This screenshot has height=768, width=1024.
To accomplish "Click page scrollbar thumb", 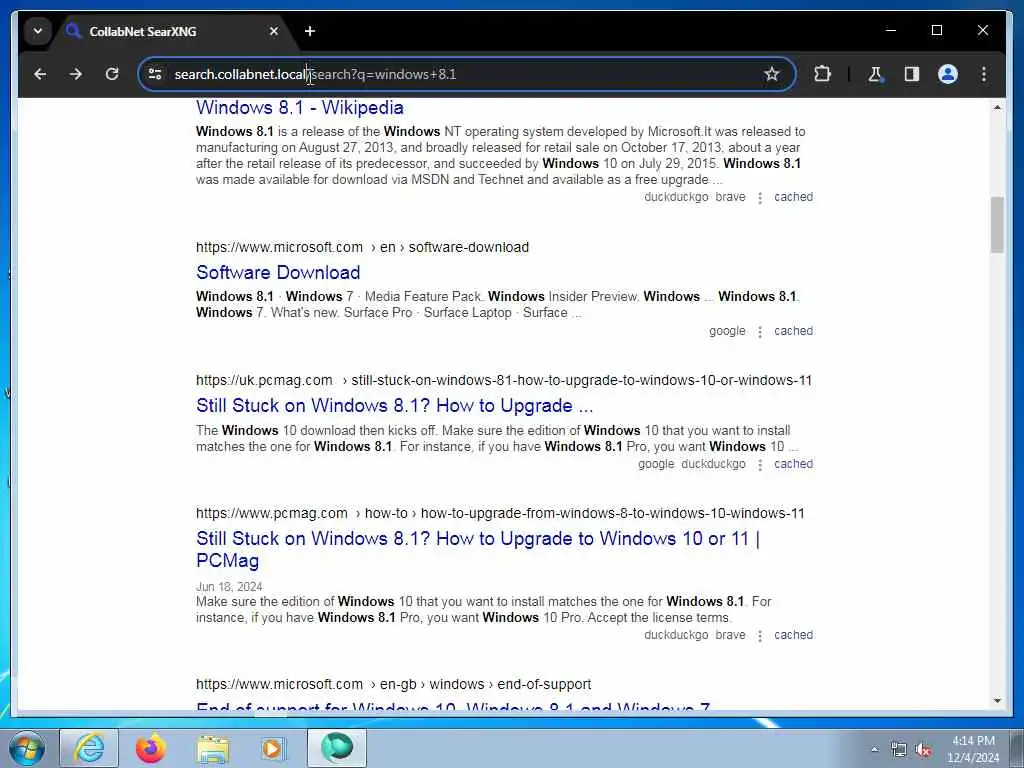I will coord(997,225).
